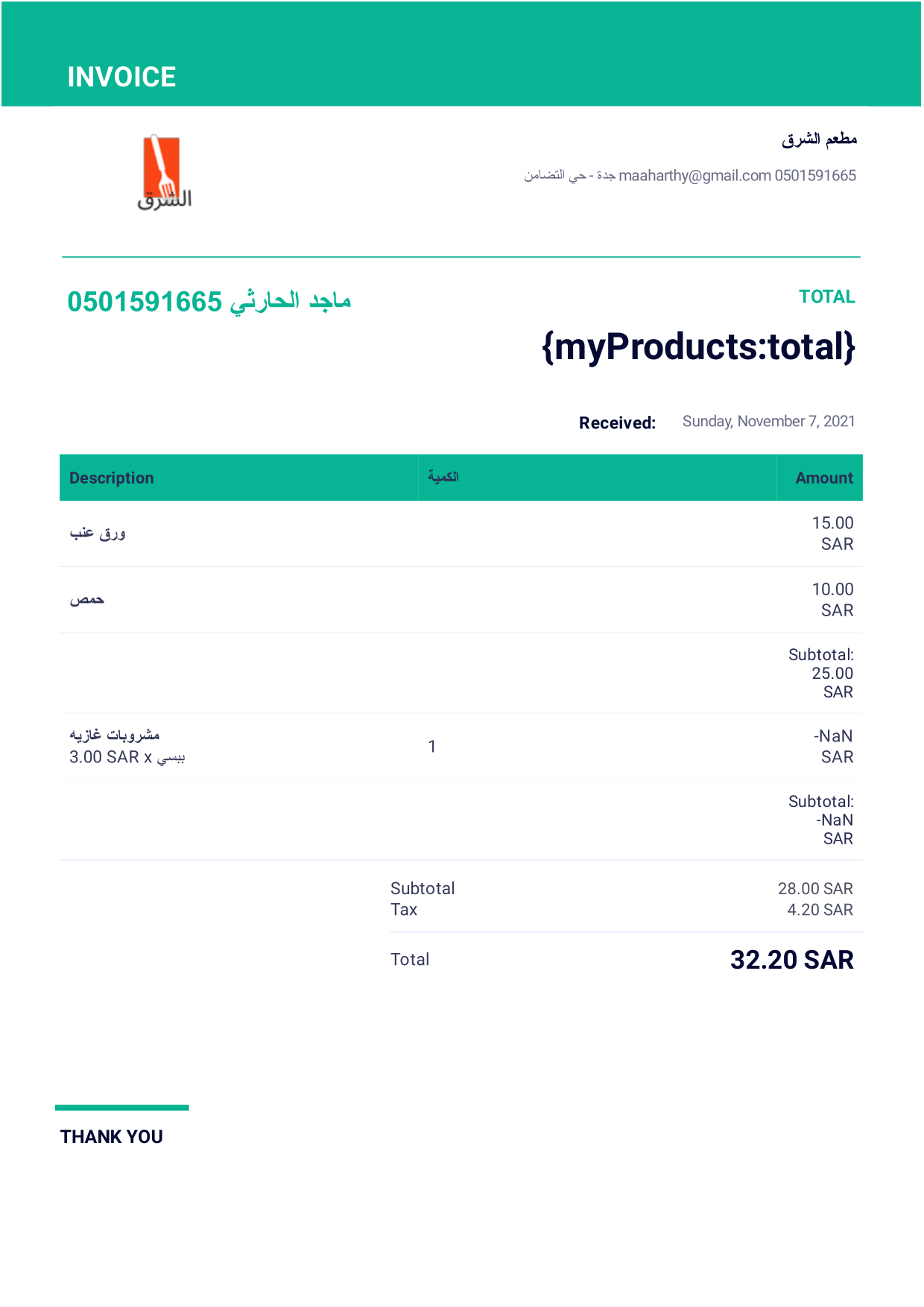
Task: Select the customer name ماجد الحارثي 0501591665
Action: click(209, 301)
